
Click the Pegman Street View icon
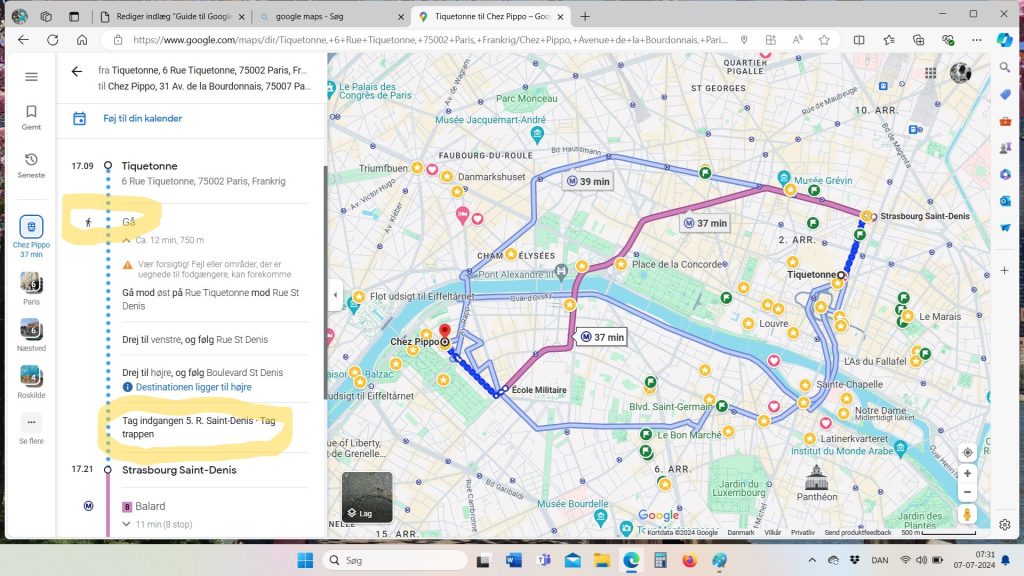coord(966,514)
